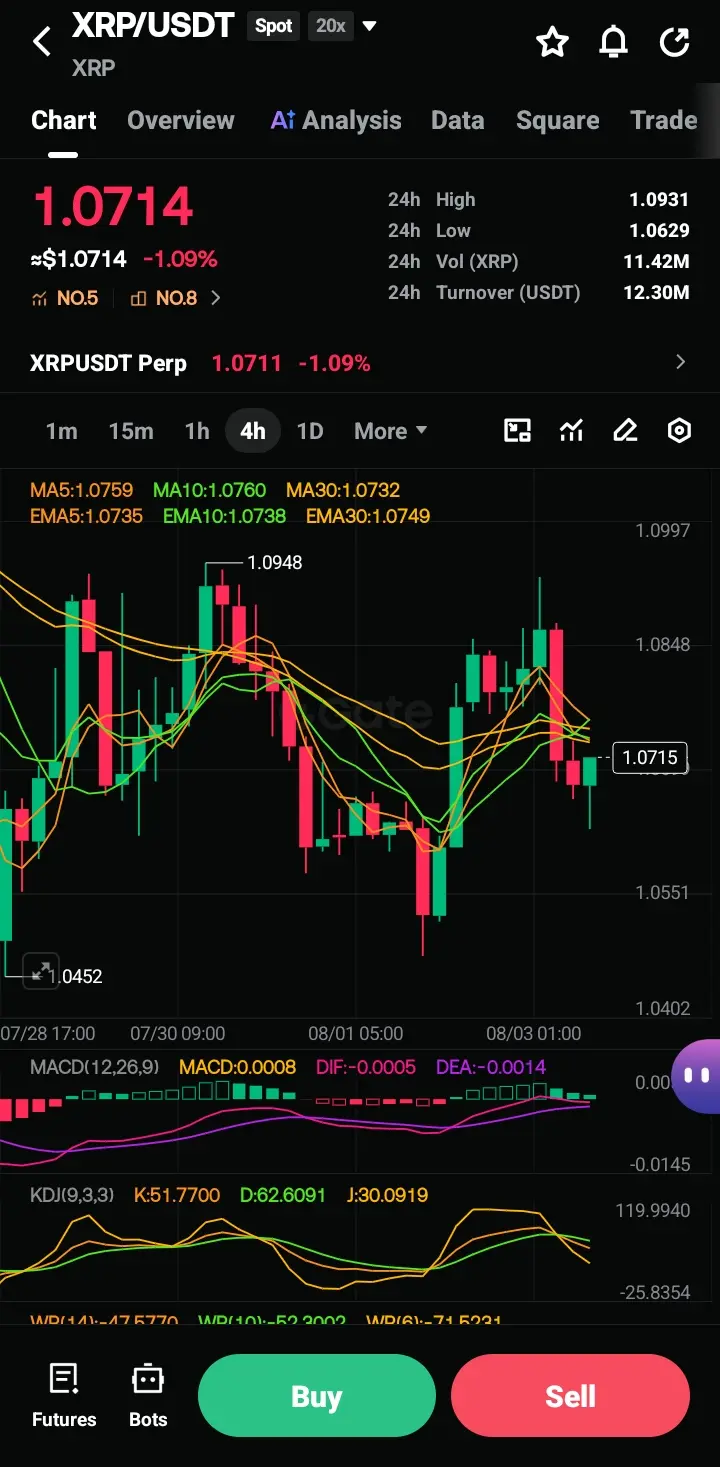
Task: Select the drawing pencil tool
Action: [625, 431]
